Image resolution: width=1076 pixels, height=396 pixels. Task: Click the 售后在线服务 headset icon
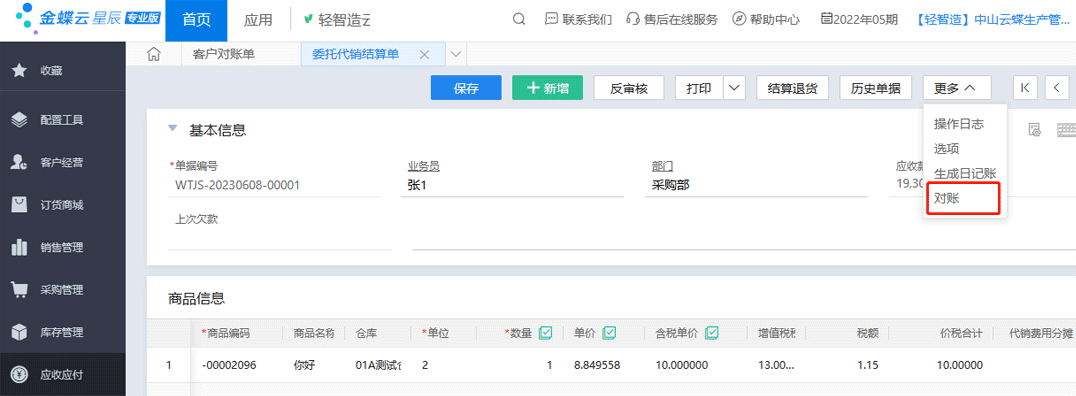(633, 19)
